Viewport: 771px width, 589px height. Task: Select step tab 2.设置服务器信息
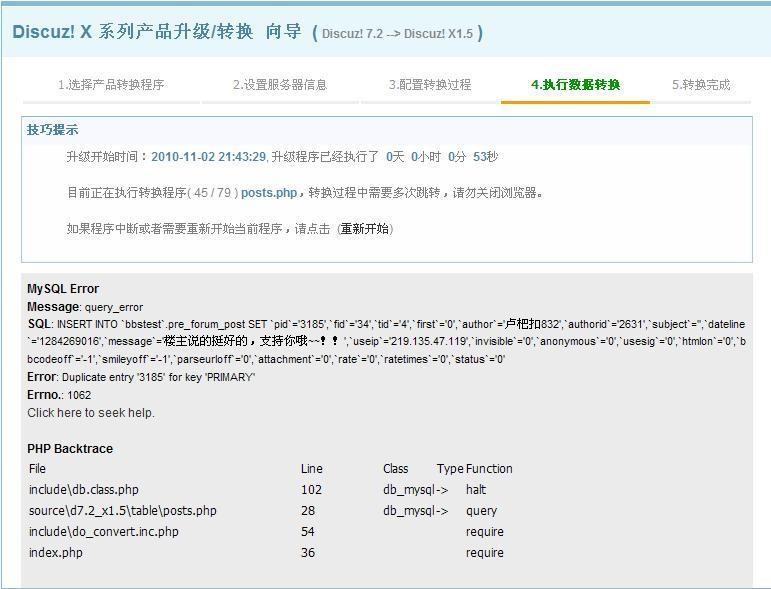(280, 85)
